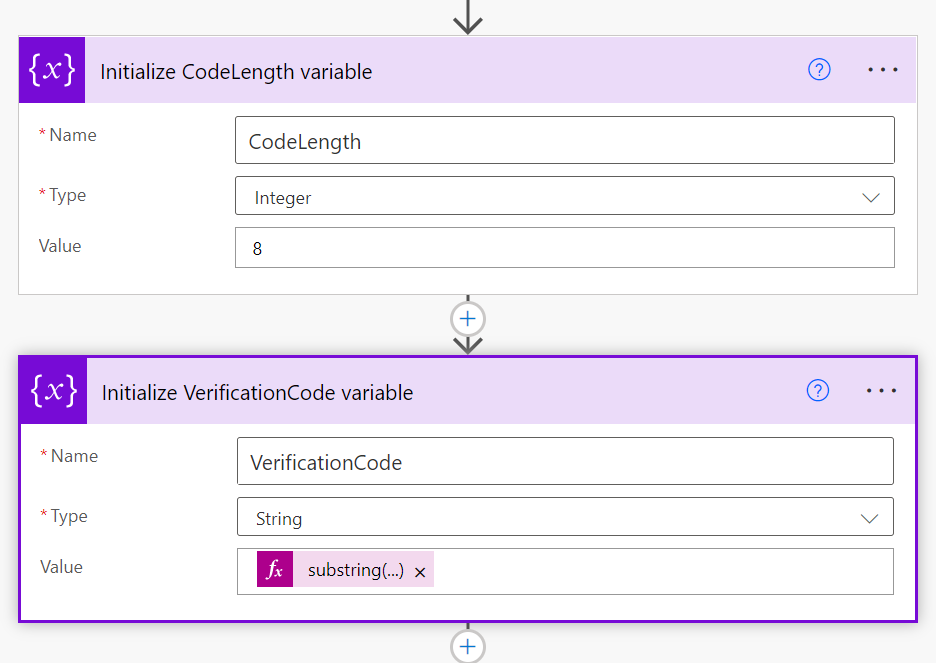
Task: Edit the CodeLength name field
Action: point(565,140)
